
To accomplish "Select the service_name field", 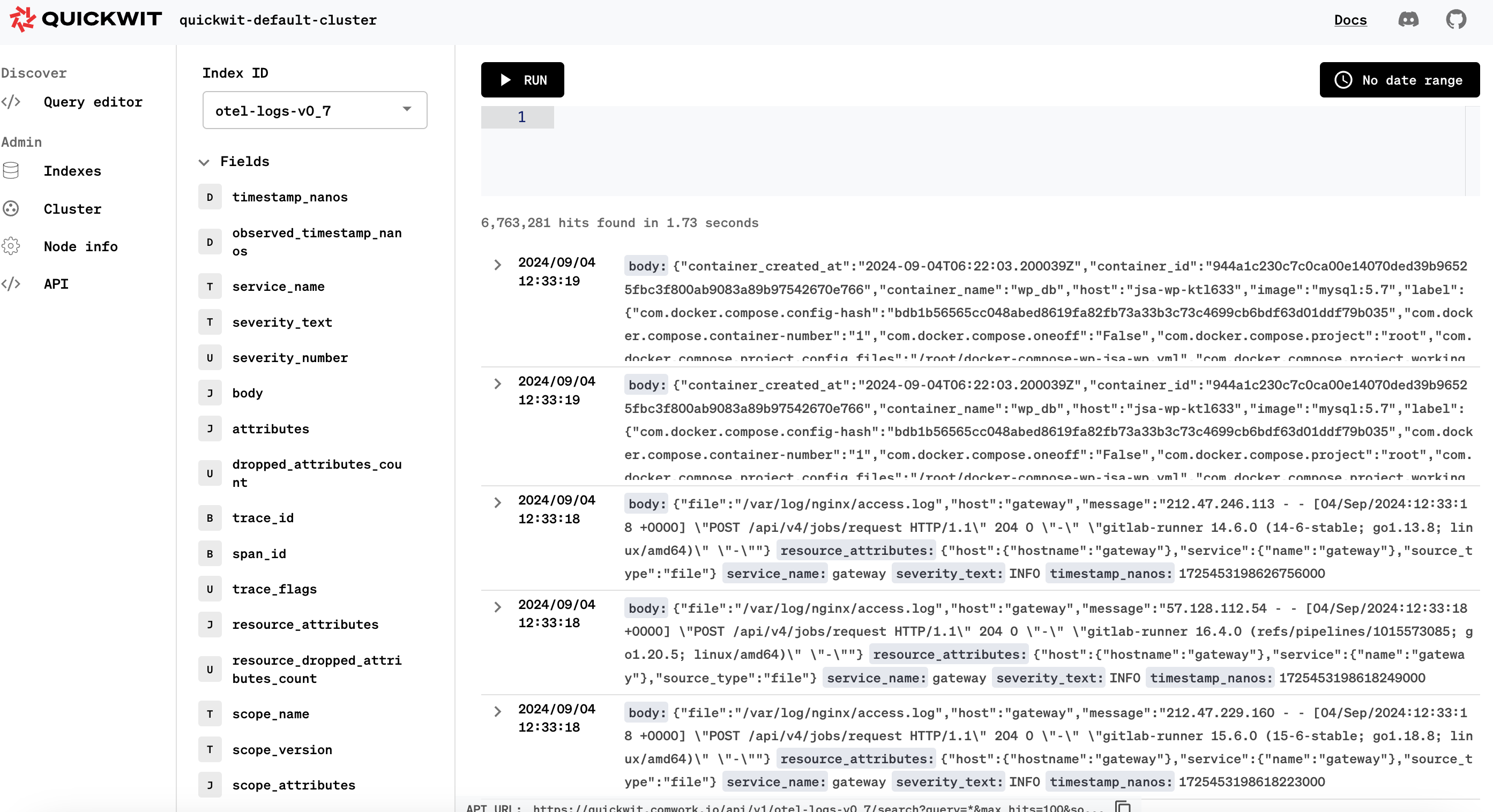I will click(278, 287).
